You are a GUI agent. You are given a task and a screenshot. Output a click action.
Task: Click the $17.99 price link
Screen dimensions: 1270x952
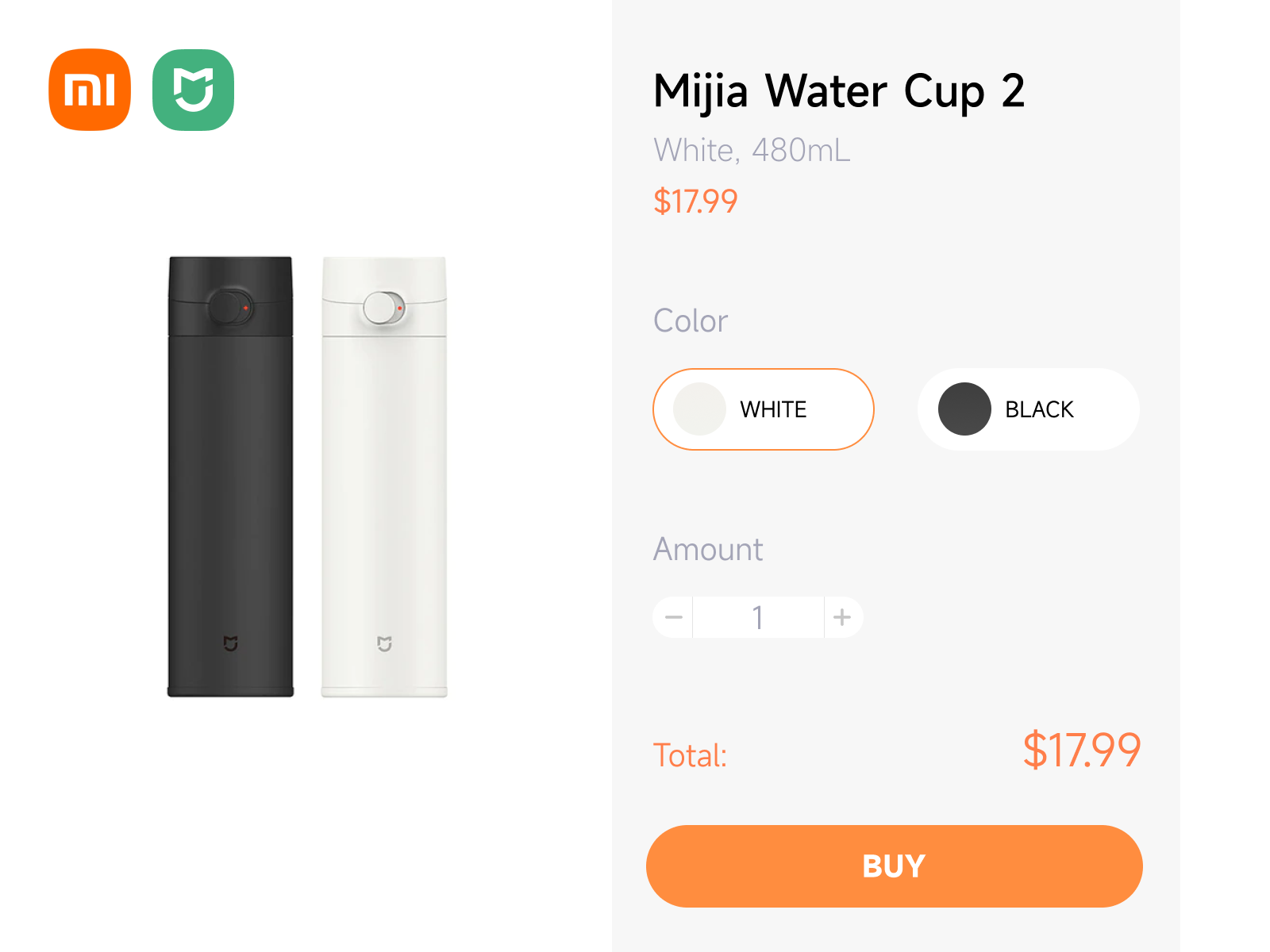(695, 202)
